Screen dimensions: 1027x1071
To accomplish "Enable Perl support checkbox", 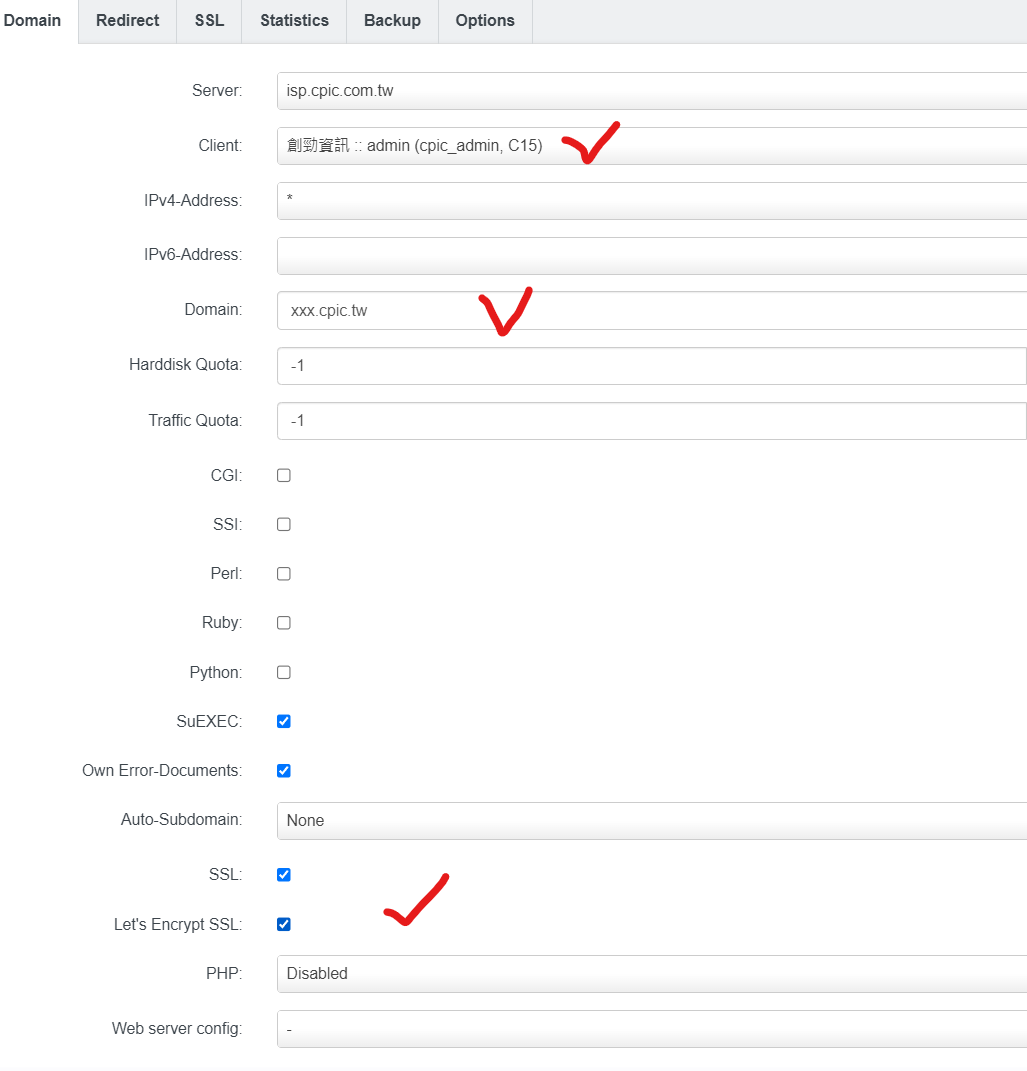I will (x=284, y=574).
